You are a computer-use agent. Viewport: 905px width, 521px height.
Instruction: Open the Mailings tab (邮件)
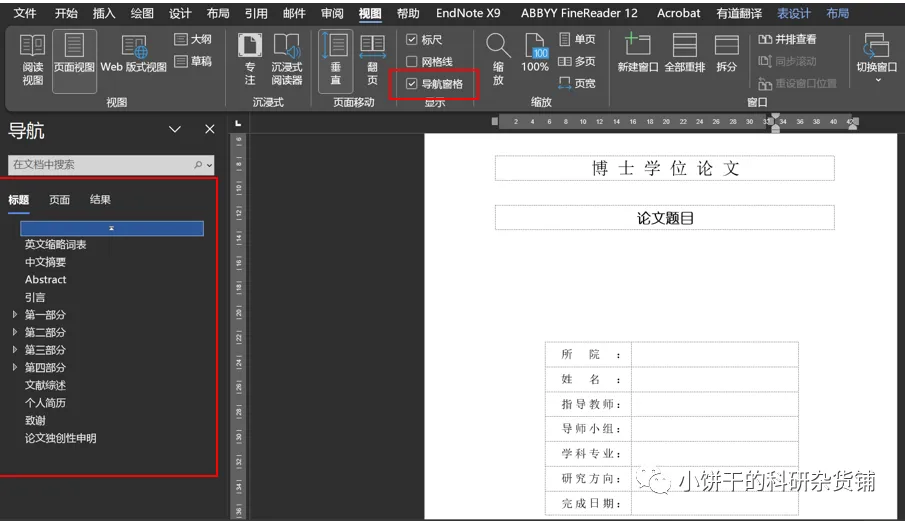(294, 13)
